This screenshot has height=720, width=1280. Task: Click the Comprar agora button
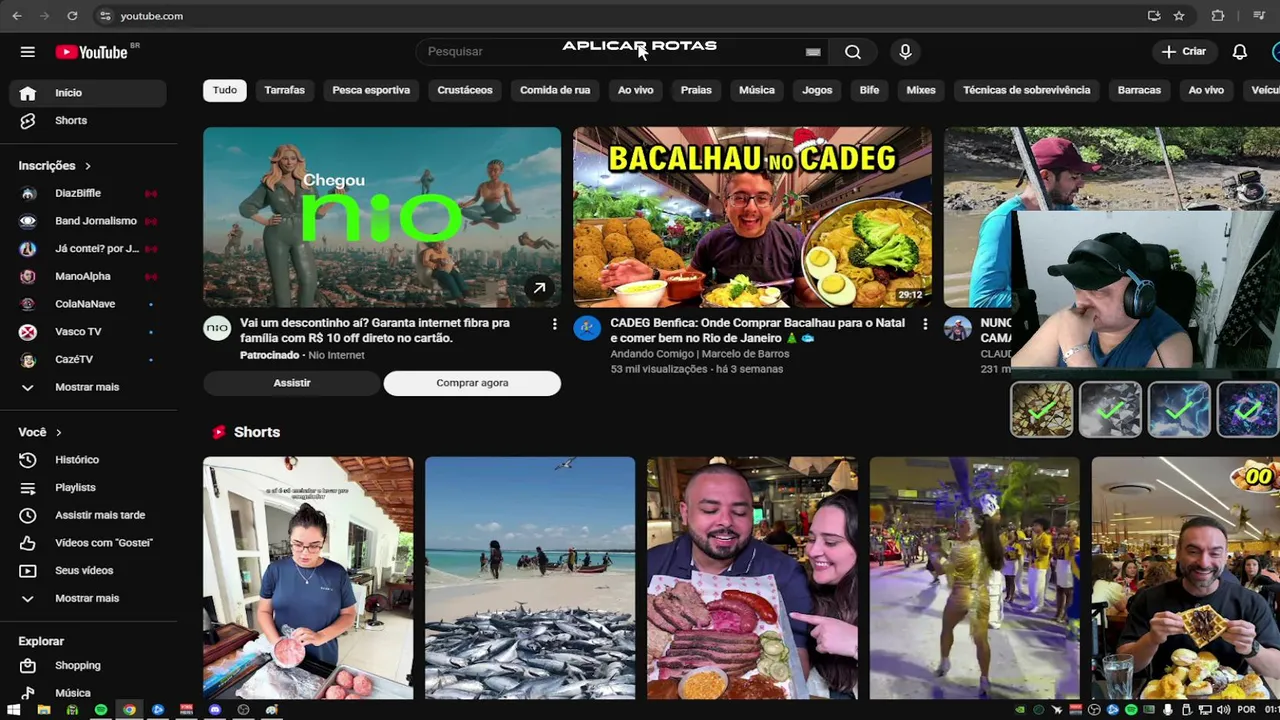pos(472,383)
